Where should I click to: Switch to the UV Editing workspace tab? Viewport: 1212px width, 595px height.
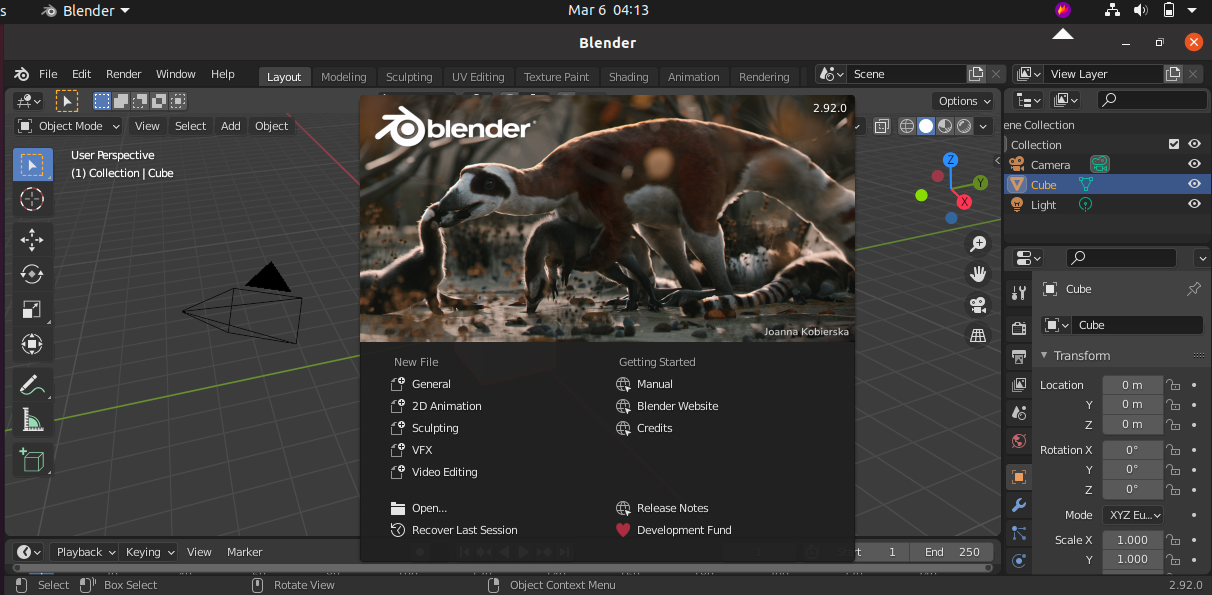pyautogui.click(x=478, y=77)
